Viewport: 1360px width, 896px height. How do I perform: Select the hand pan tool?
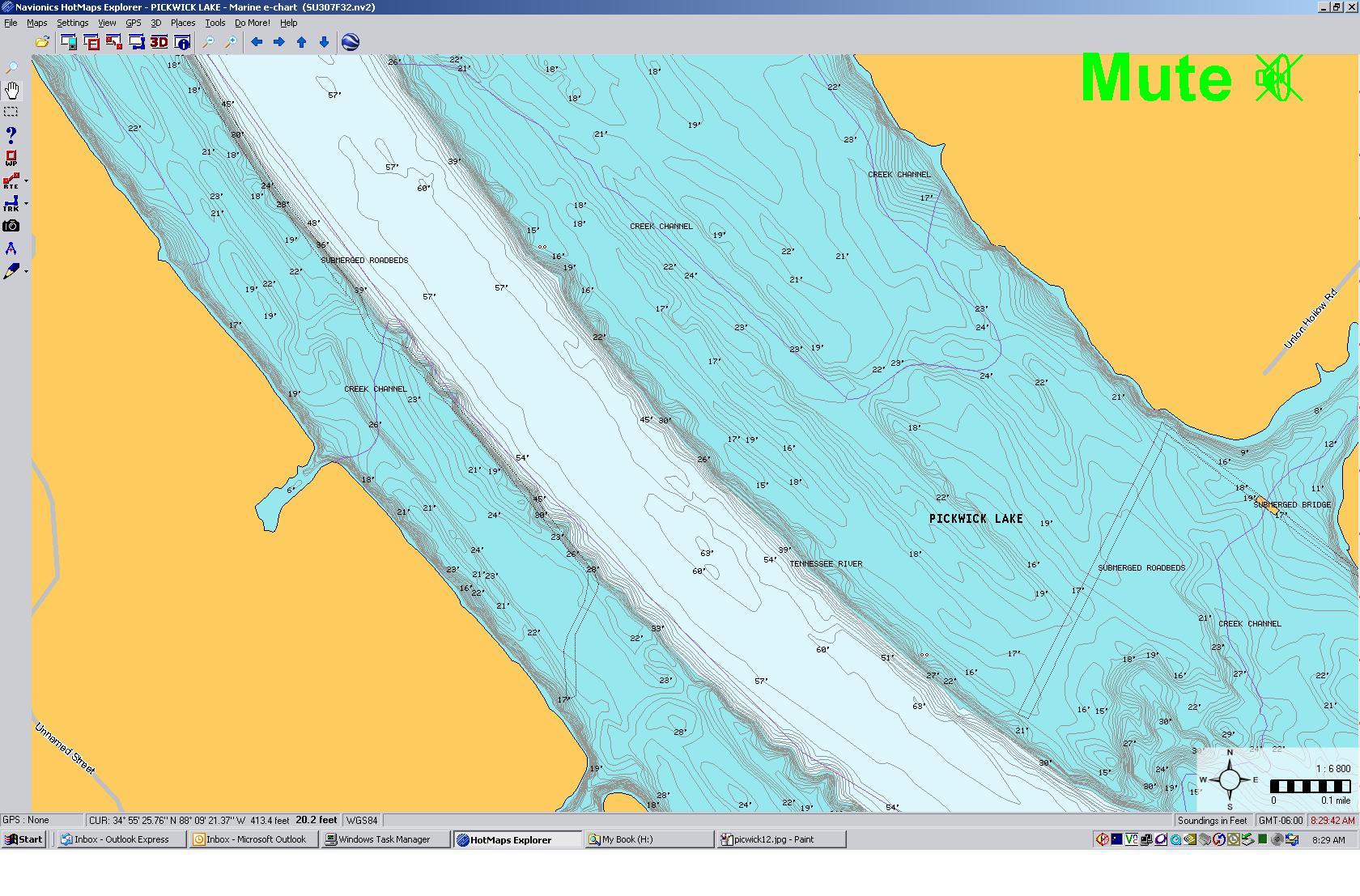pos(12,90)
